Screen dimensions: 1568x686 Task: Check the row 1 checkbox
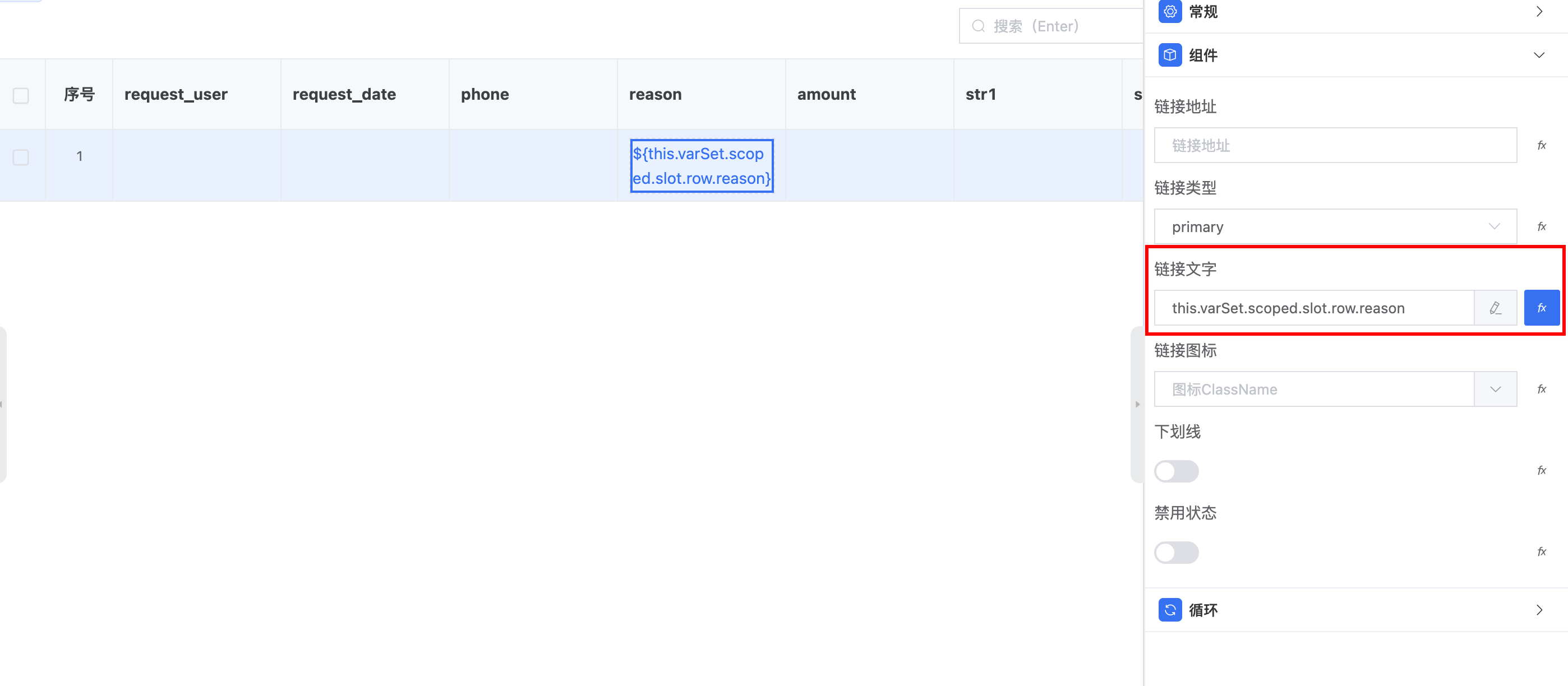[x=21, y=157]
